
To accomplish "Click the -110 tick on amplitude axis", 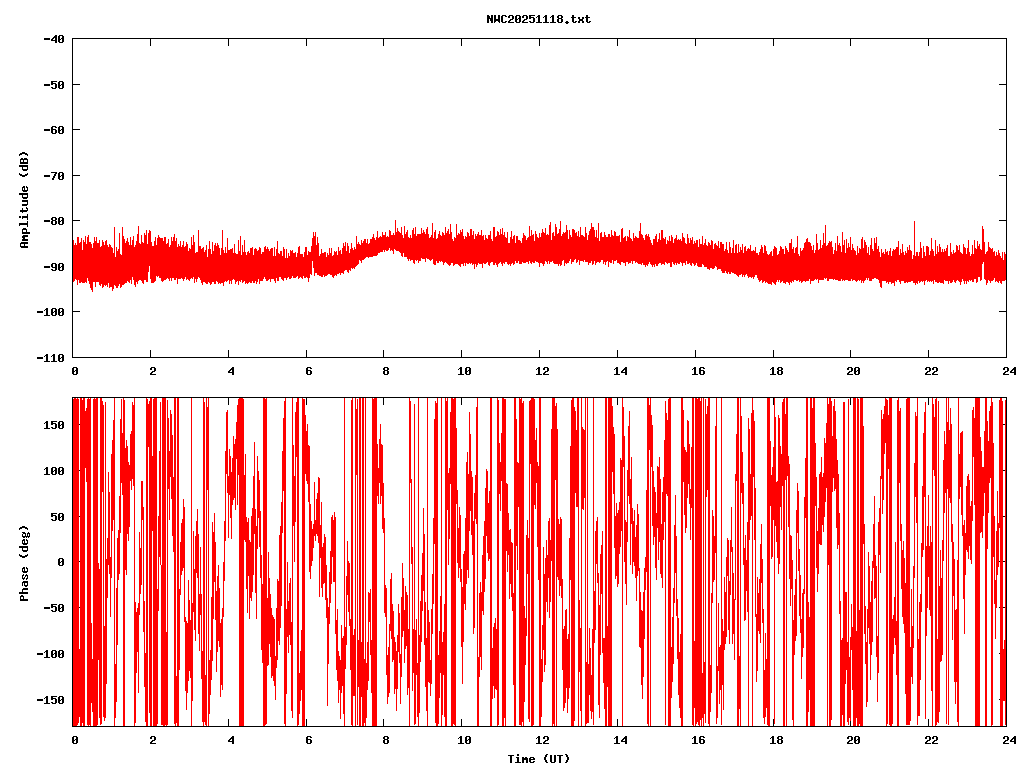I will (50, 357).
